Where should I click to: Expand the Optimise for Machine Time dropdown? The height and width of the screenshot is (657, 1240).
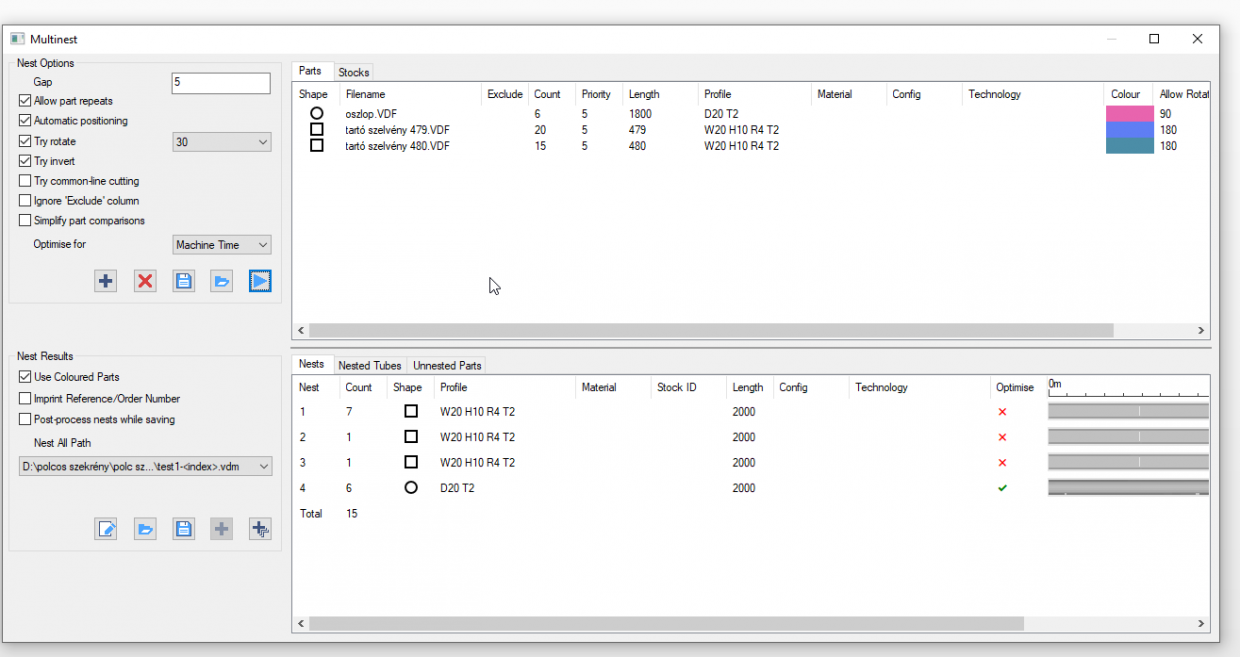click(x=221, y=245)
